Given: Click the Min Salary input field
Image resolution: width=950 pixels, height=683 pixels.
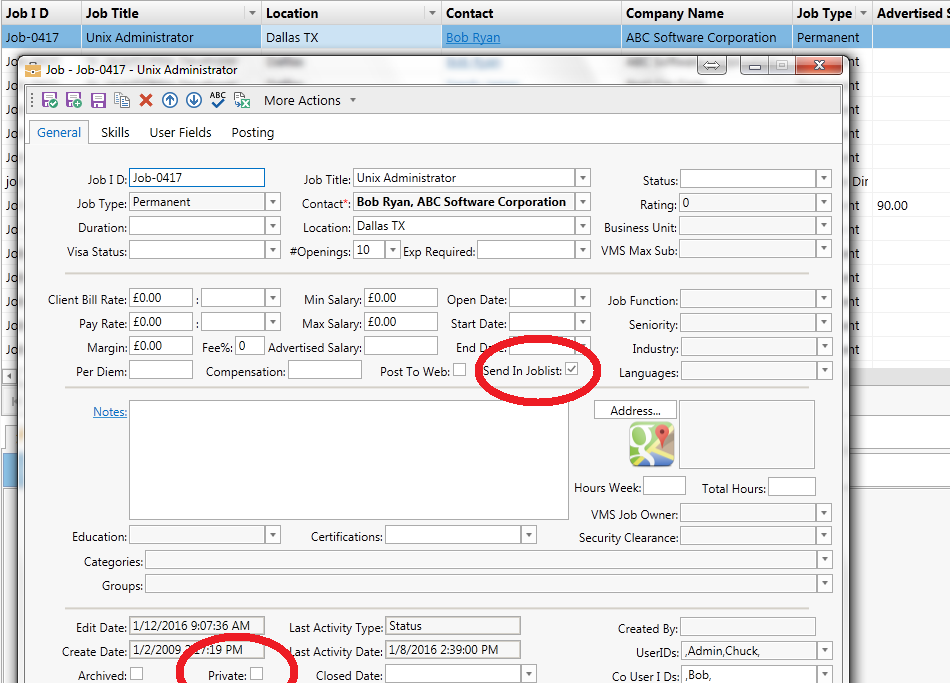Looking at the screenshot, I should click(400, 298).
